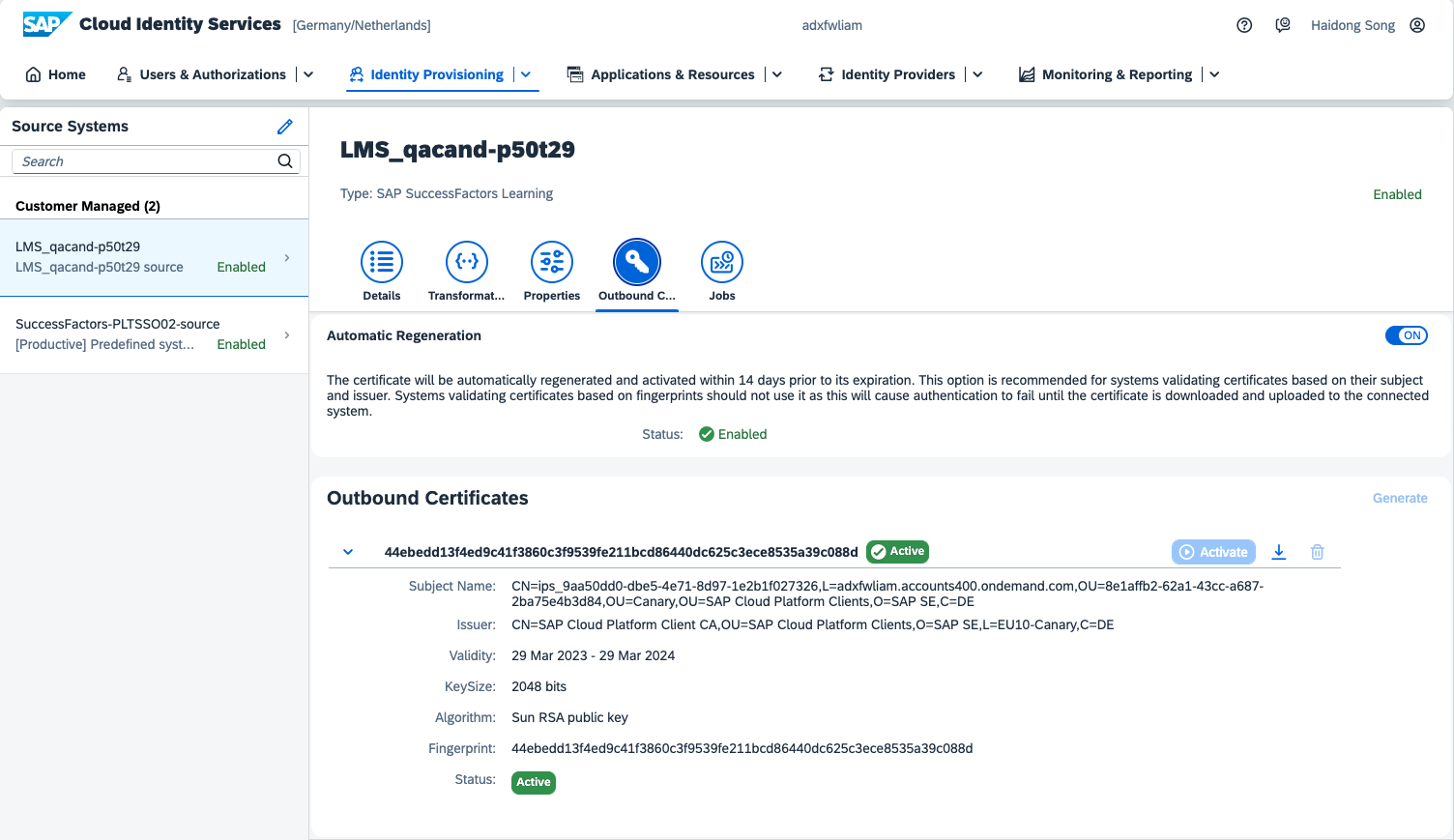Turn off Automatic Regeneration switch

1407,335
